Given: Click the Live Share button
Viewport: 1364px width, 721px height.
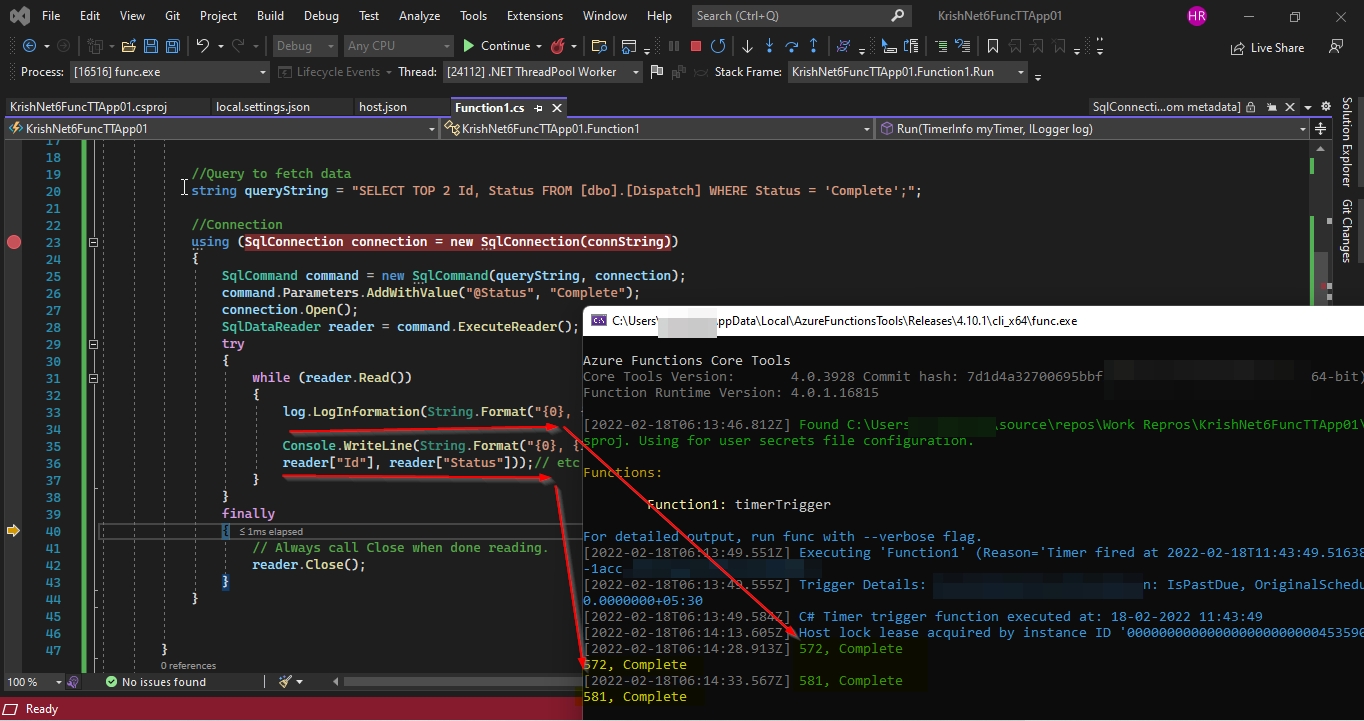Looking at the screenshot, I should pyautogui.click(x=1267, y=47).
